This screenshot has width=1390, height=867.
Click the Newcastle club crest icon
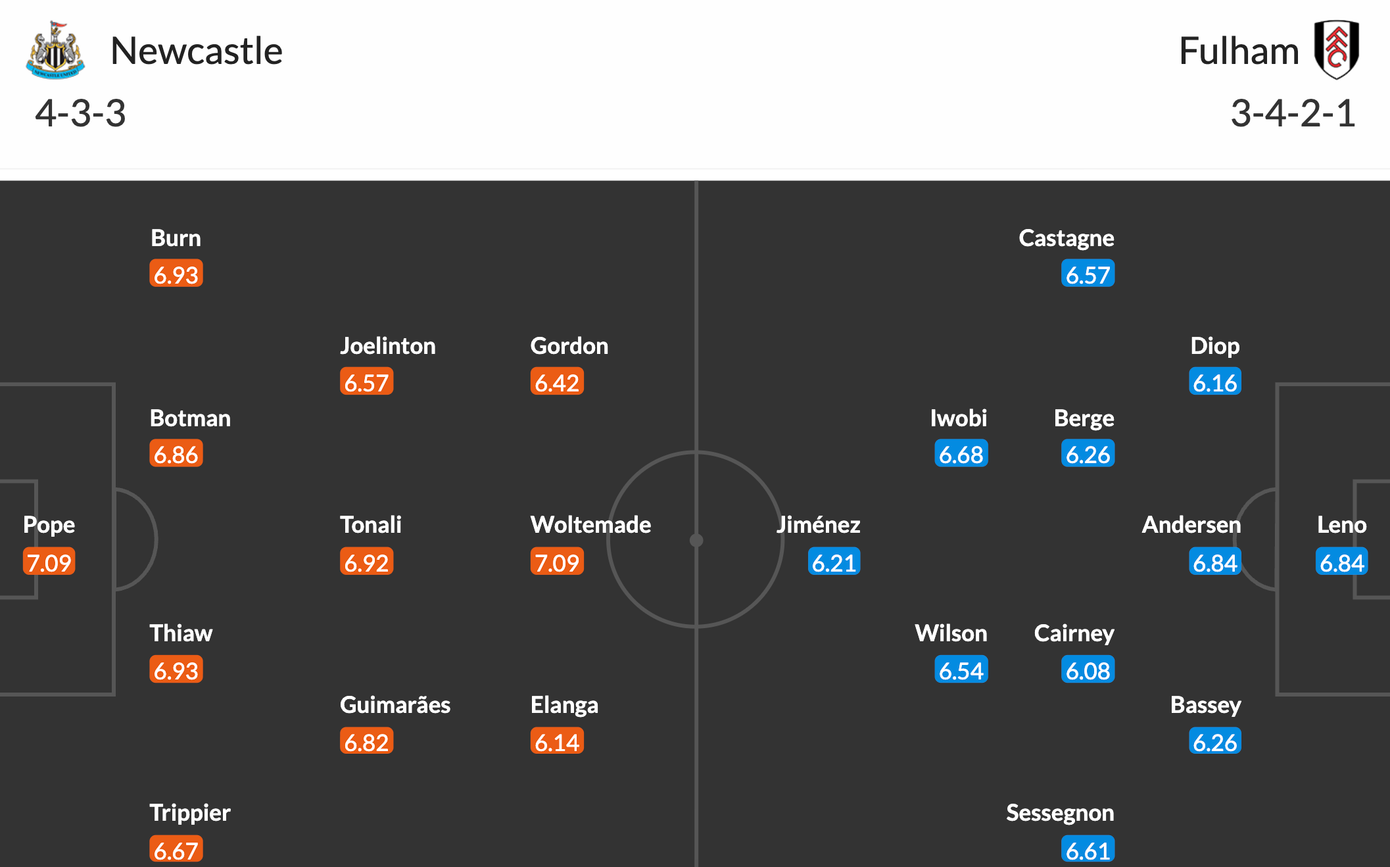click(55, 50)
